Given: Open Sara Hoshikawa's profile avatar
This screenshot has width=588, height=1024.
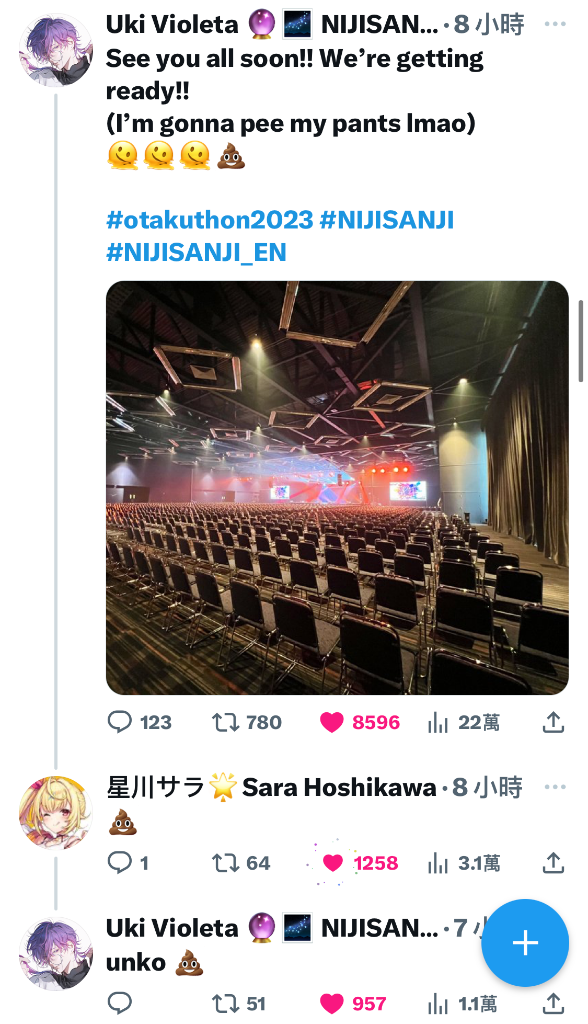Looking at the screenshot, I should pyautogui.click(x=56, y=812).
